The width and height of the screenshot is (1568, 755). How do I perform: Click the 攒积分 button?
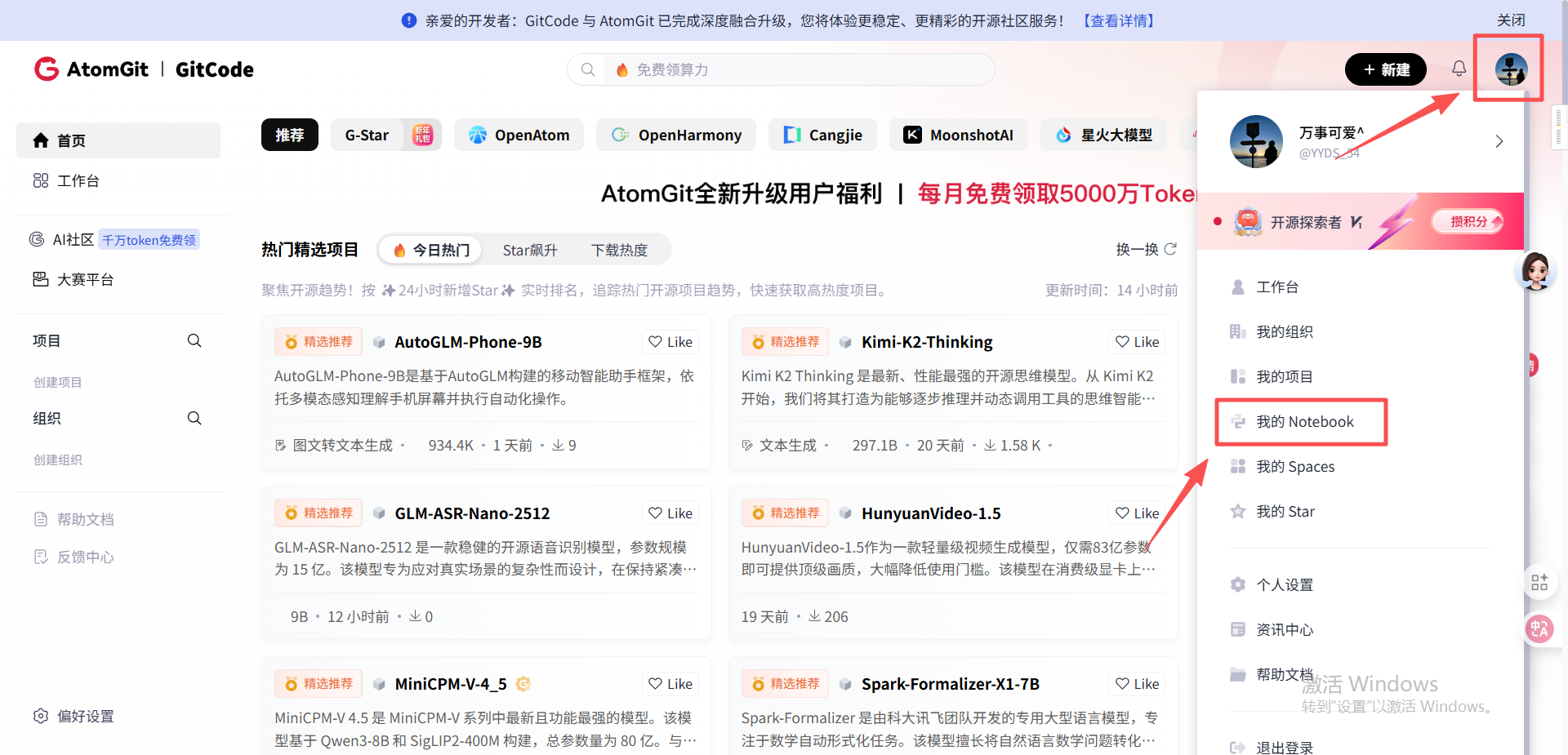click(1468, 221)
